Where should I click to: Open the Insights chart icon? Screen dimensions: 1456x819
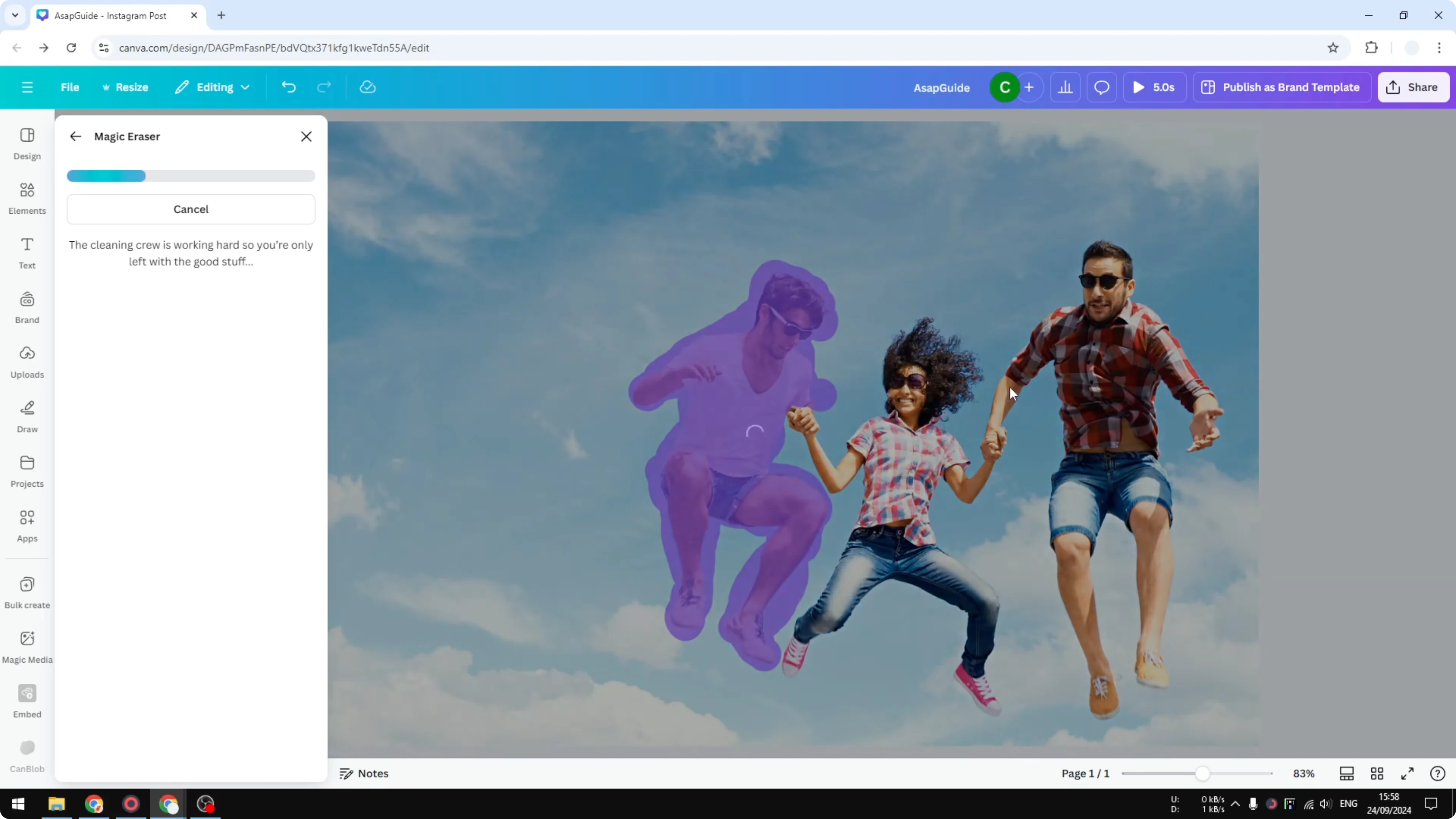tap(1065, 87)
